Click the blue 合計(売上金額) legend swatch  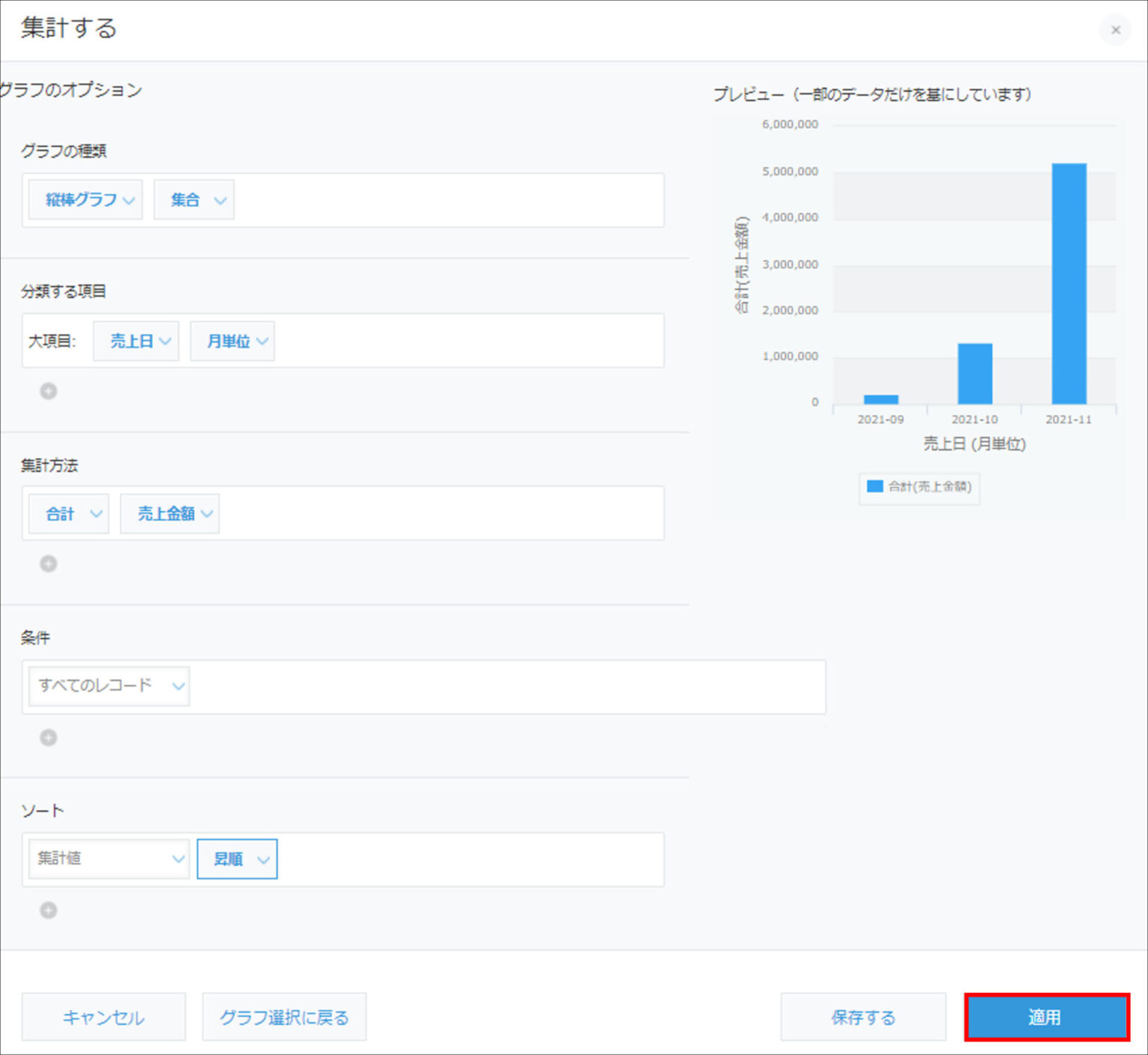point(874,486)
